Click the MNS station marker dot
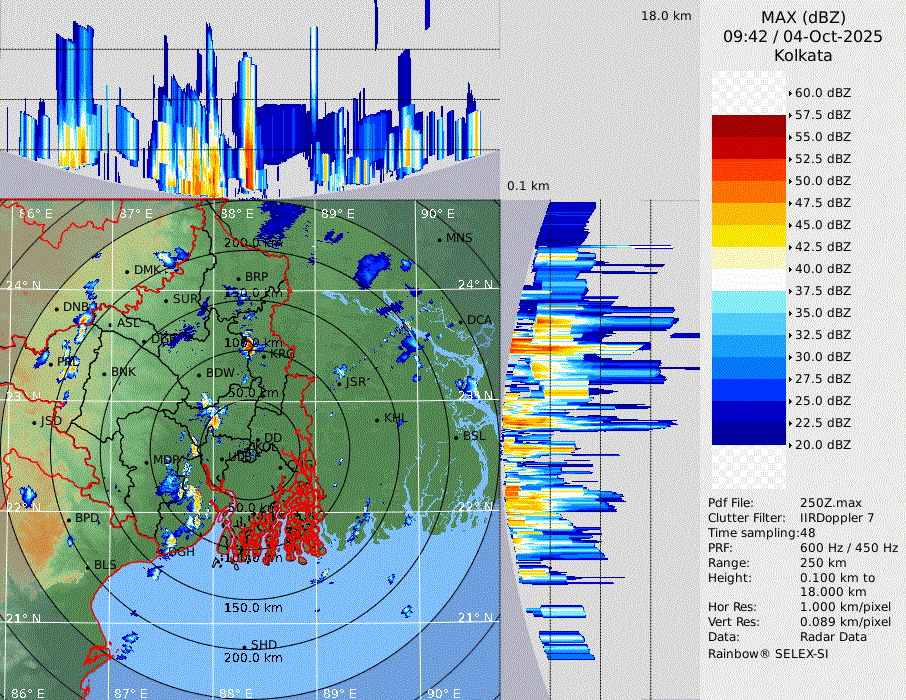This screenshot has height=700, width=906. 439,238
